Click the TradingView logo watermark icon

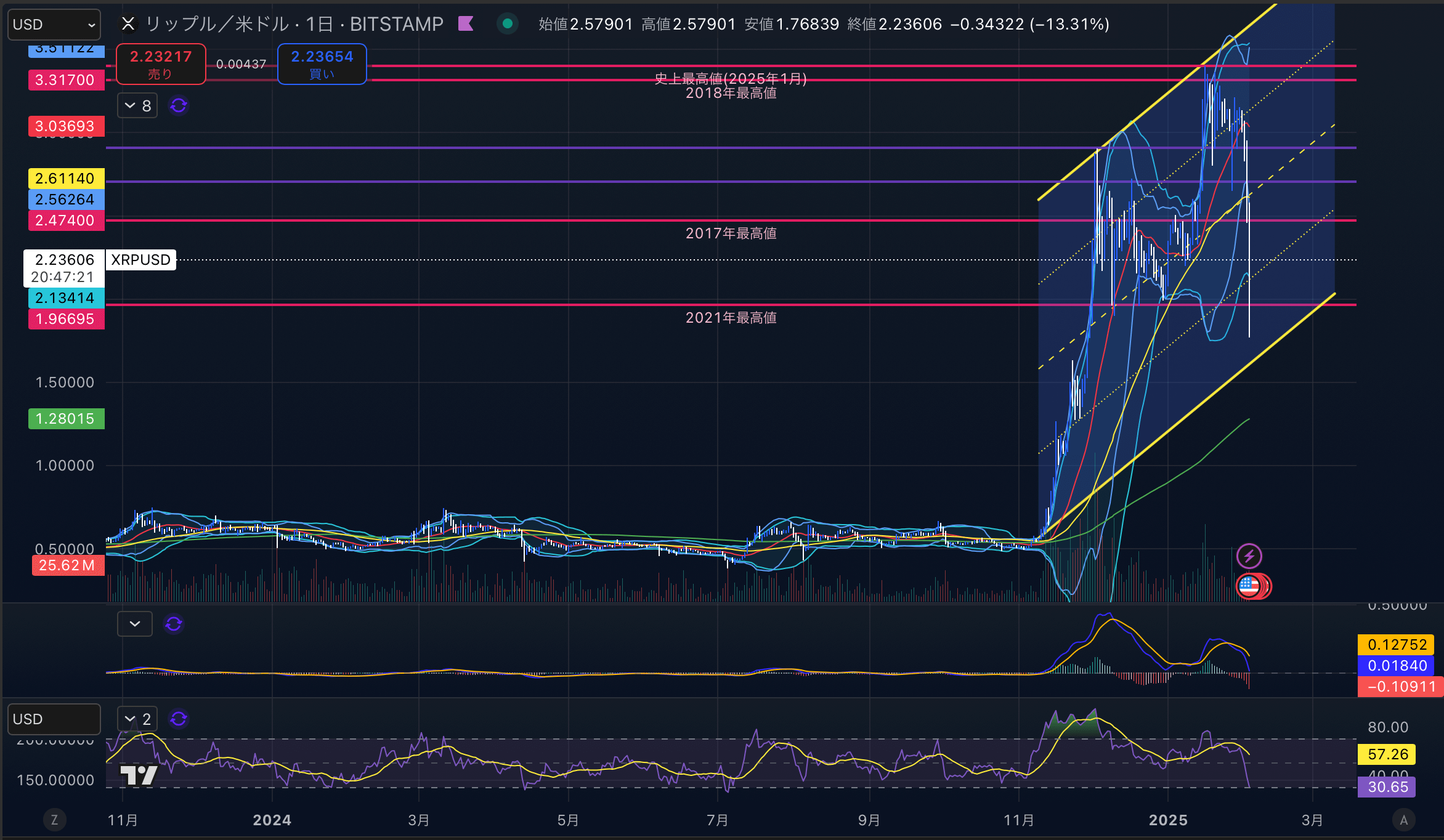coord(139,775)
